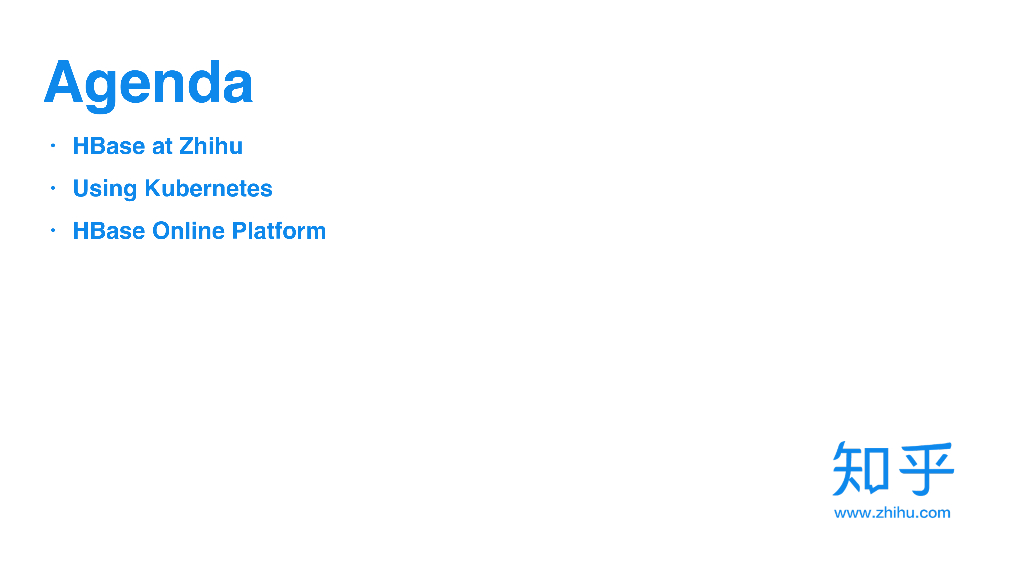Click the bullet dot before 'HBase at Zhihu'
This screenshot has height=576, width=1024.
point(53,146)
